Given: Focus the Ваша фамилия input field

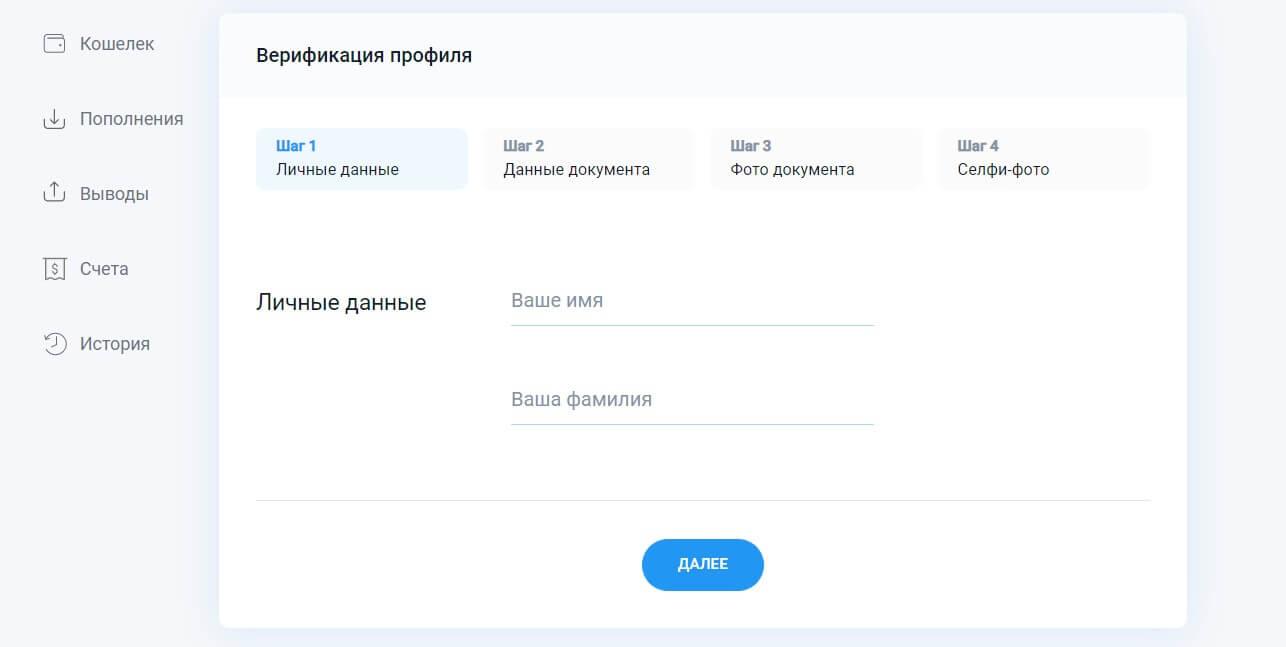Looking at the screenshot, I should tap(692, 401).
